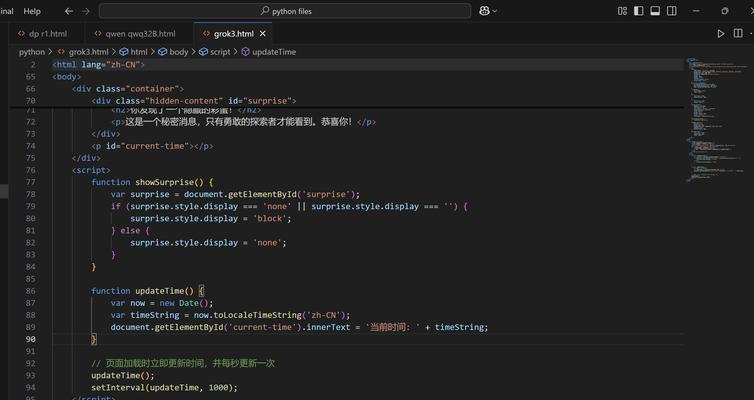The width and height of the screenshot is (754, 400).
Task: Open the Copilot icon menu
Action: [484, 11]
